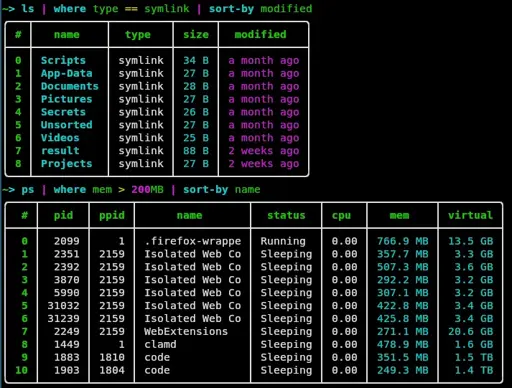Click the 'code' process with pid 1903
This screenshot has height=388, width=512.
click(157, 370)
